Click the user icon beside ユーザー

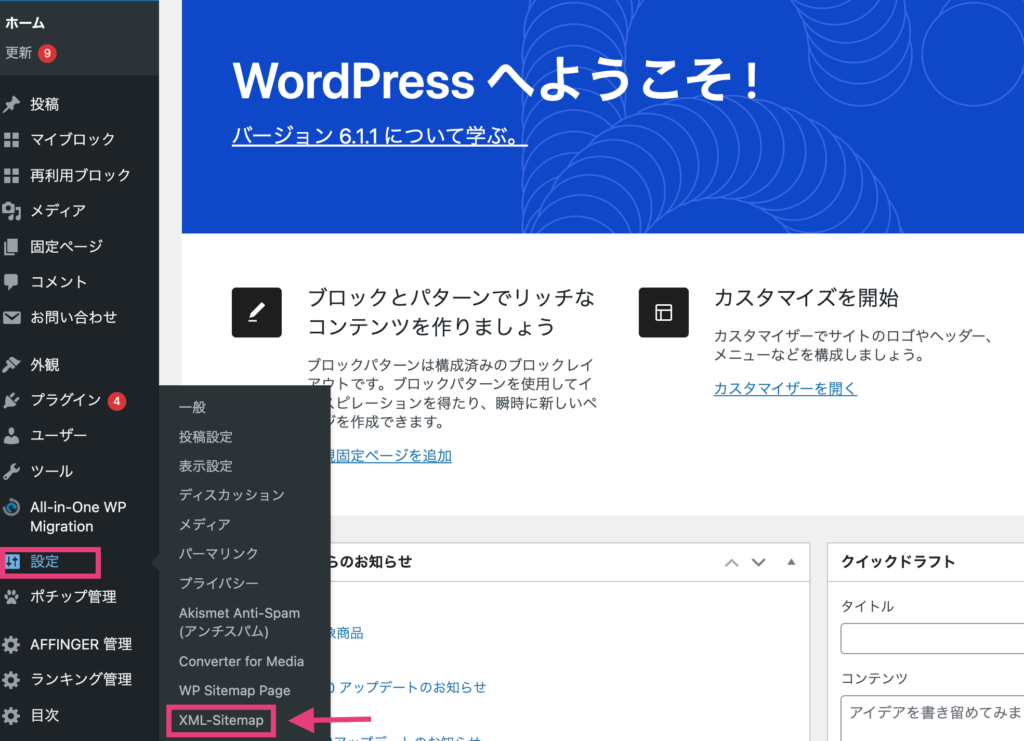click(x=11, y=435)
